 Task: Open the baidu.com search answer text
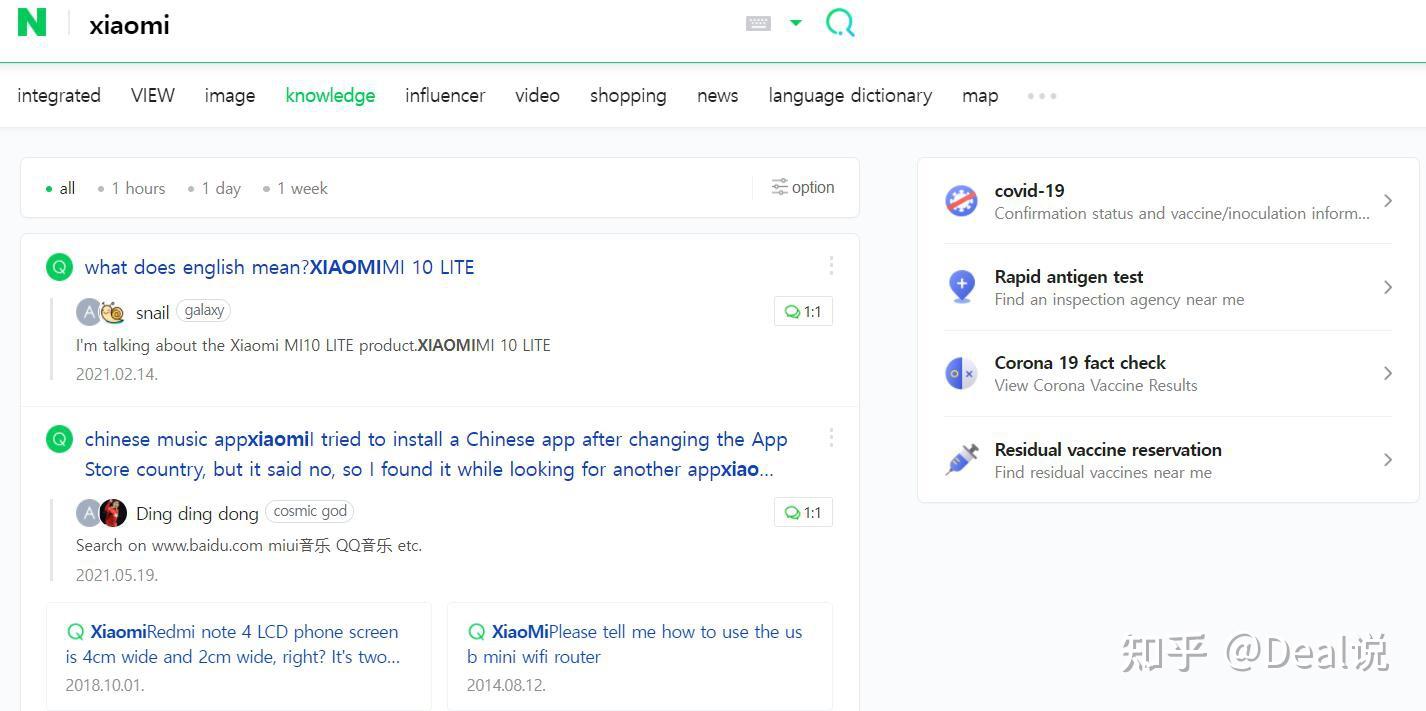[249, 545]
